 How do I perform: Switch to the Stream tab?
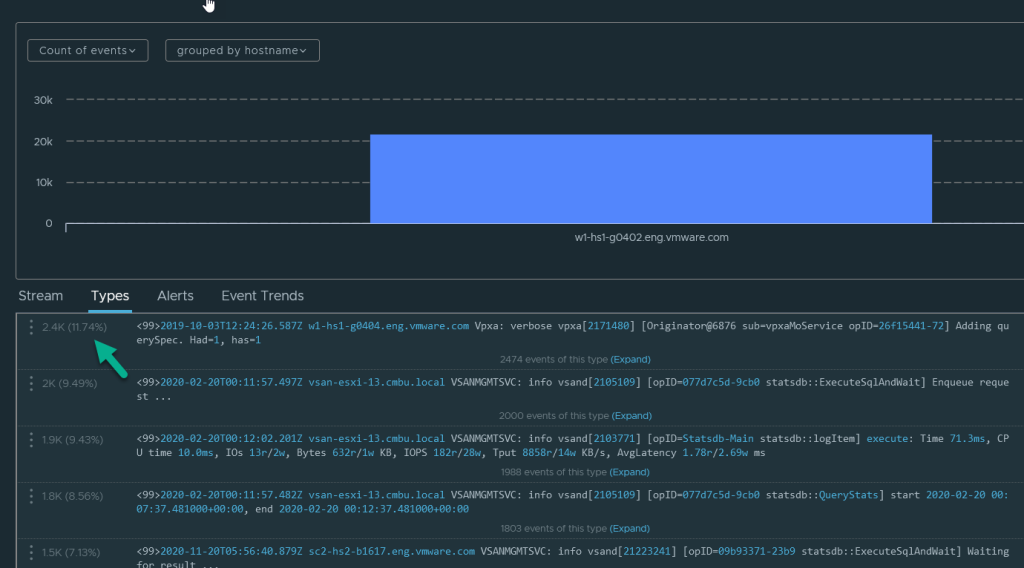(x=41, y=296)
